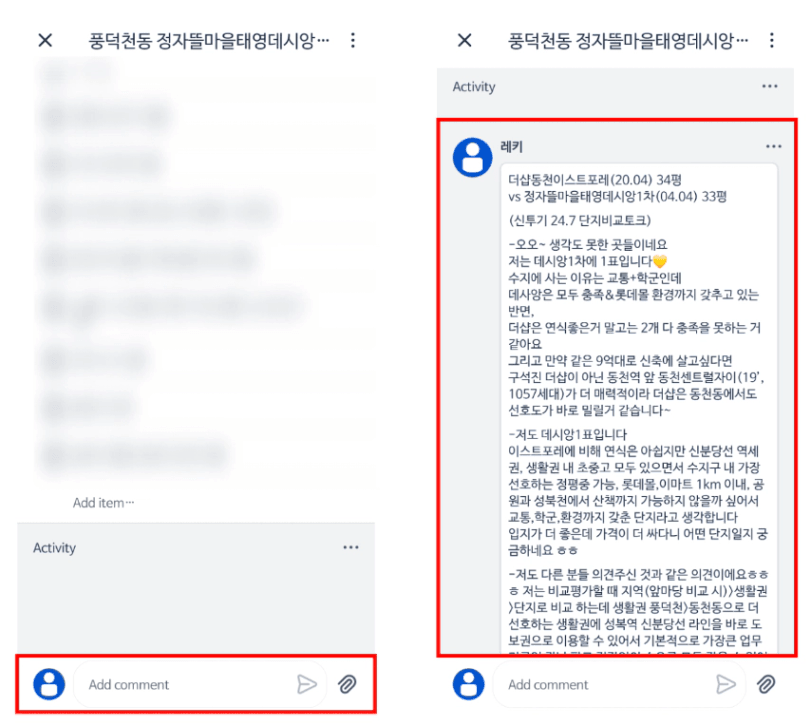Open the vertical three-dot menu on left card
The width and height of the screenshot is (811, 726).
(353, 40)
